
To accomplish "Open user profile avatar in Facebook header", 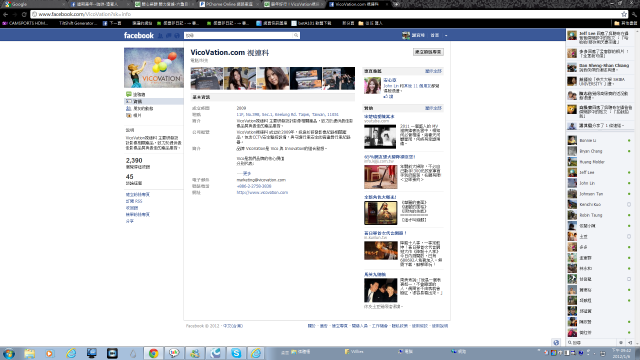I will coord(406,36).
